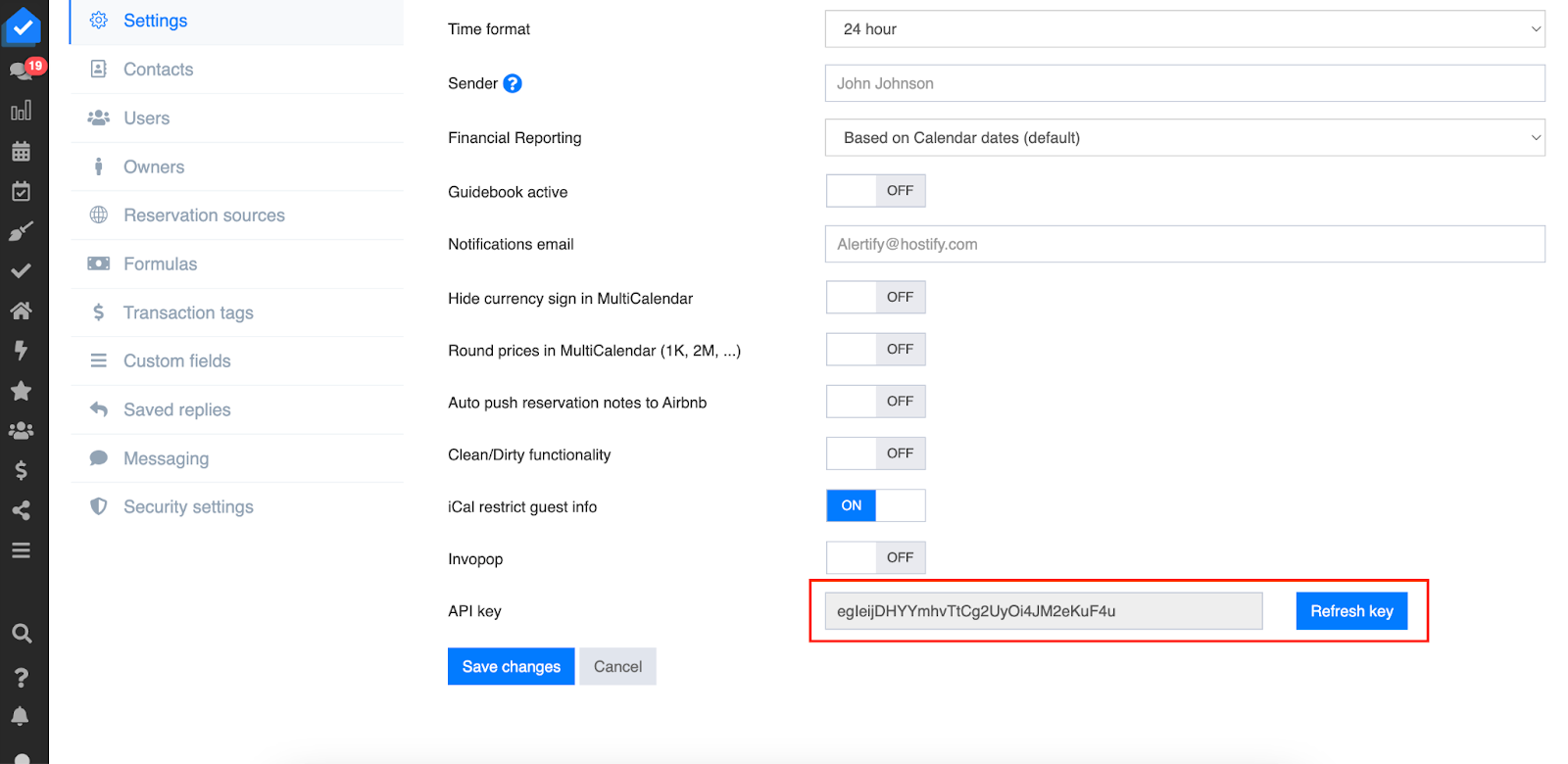
Task: Go to Reservation sources menu item
Action: click(x=204, y=215)
